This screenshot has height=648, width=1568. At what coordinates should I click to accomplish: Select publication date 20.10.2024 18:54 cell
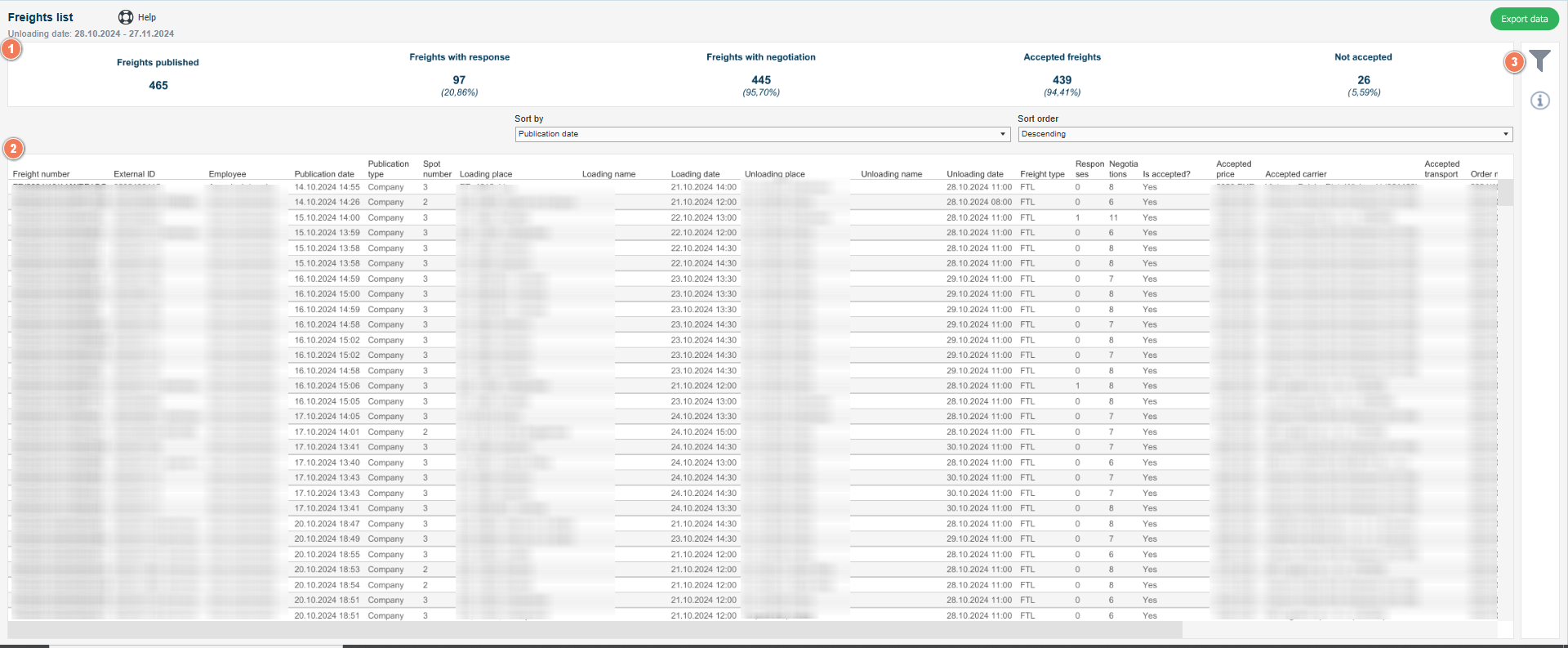(x=327, y=585)
